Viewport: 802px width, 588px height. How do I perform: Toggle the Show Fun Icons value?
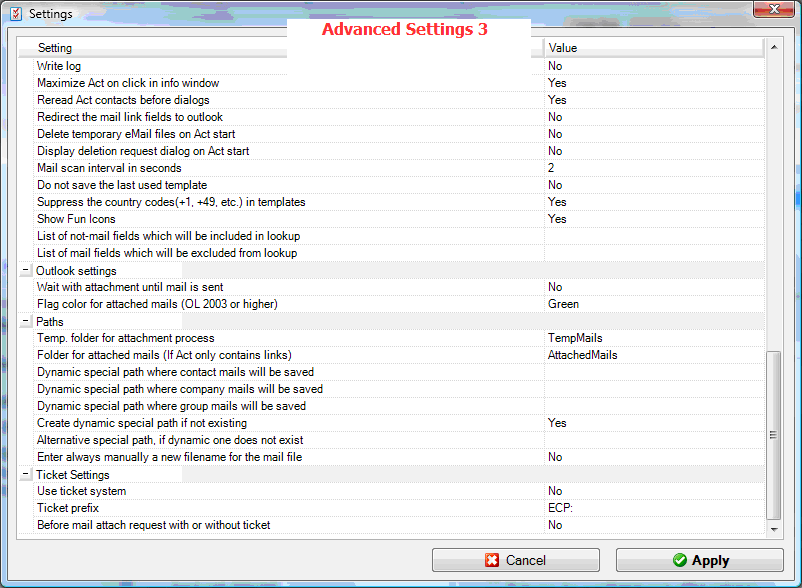pyautogui.click(x=557, y=219)
